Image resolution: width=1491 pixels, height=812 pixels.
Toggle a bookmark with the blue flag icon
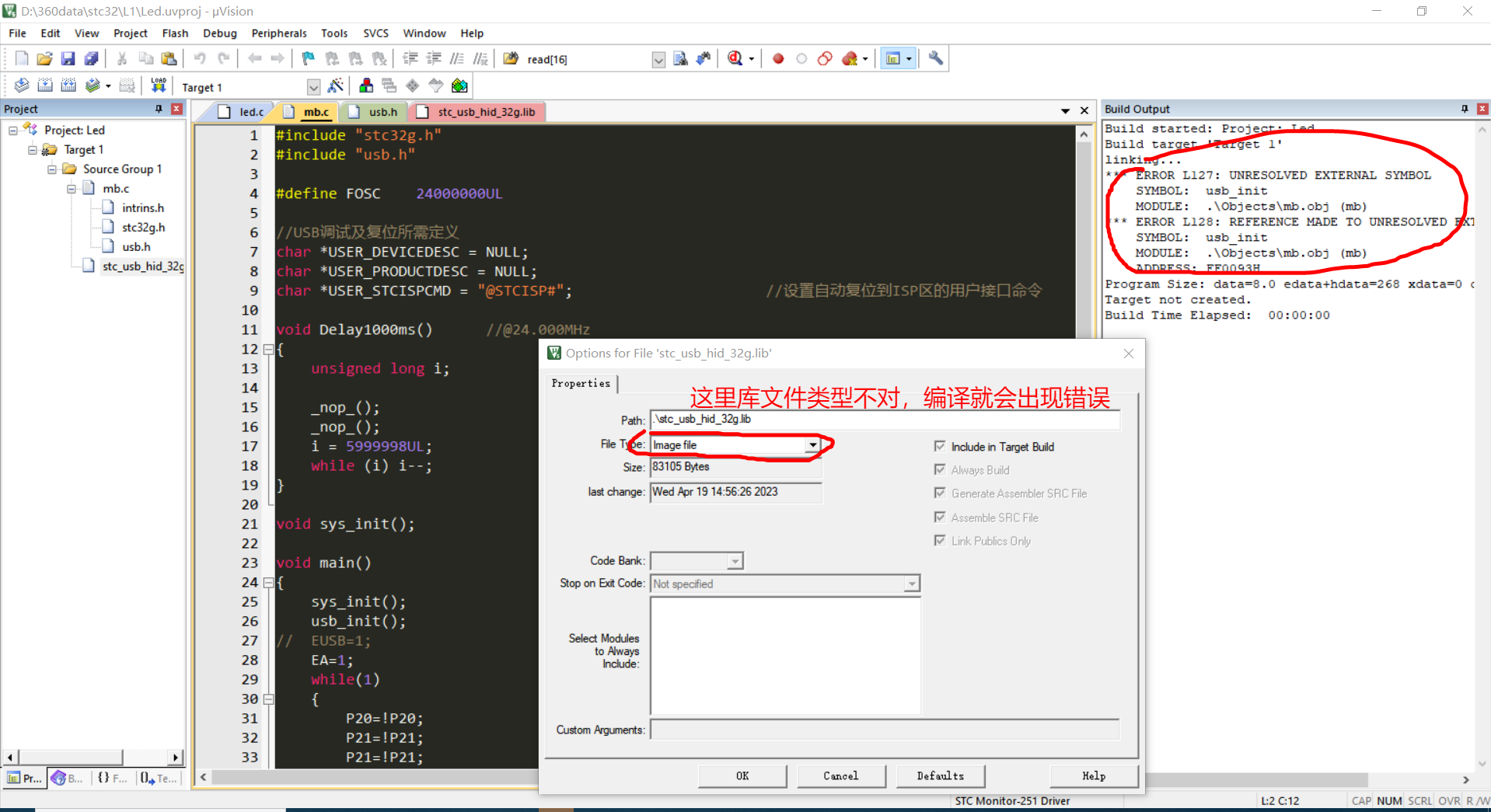pos(309,59)
